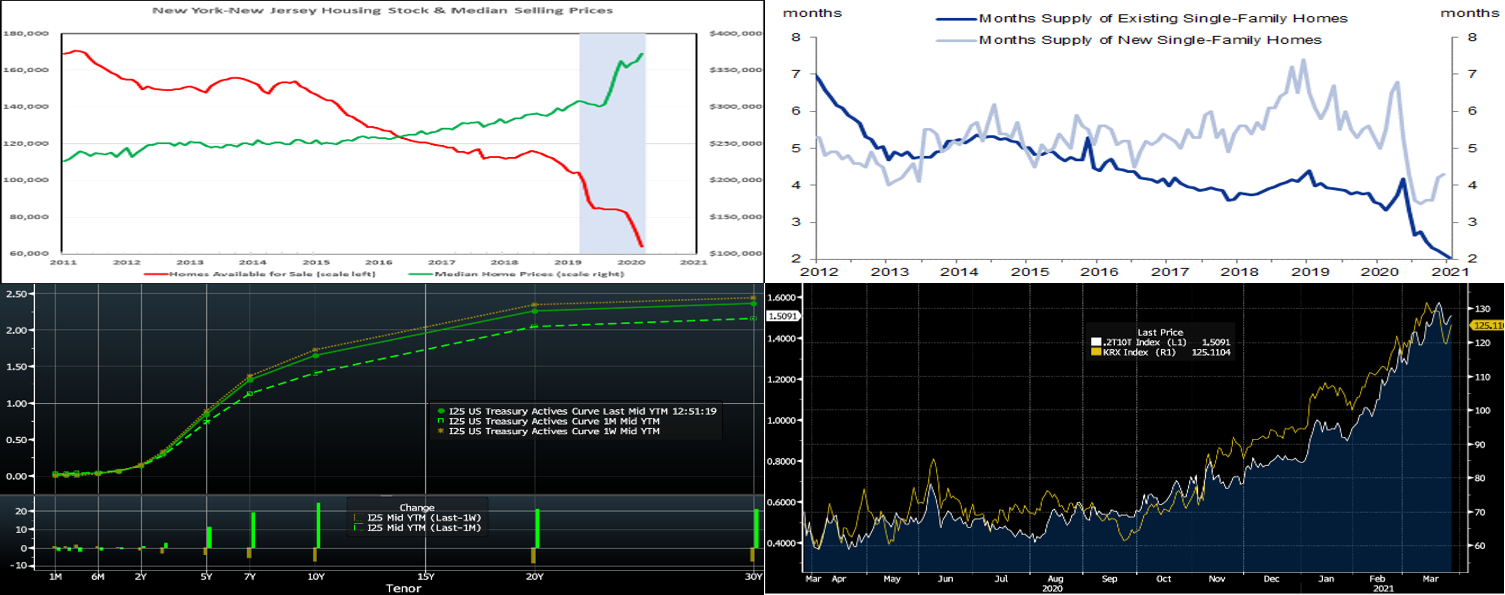The height and width of the screenshot is (595, 1505).
Task: Click the 10Y tenor label on yield curve
Action: 316,577
